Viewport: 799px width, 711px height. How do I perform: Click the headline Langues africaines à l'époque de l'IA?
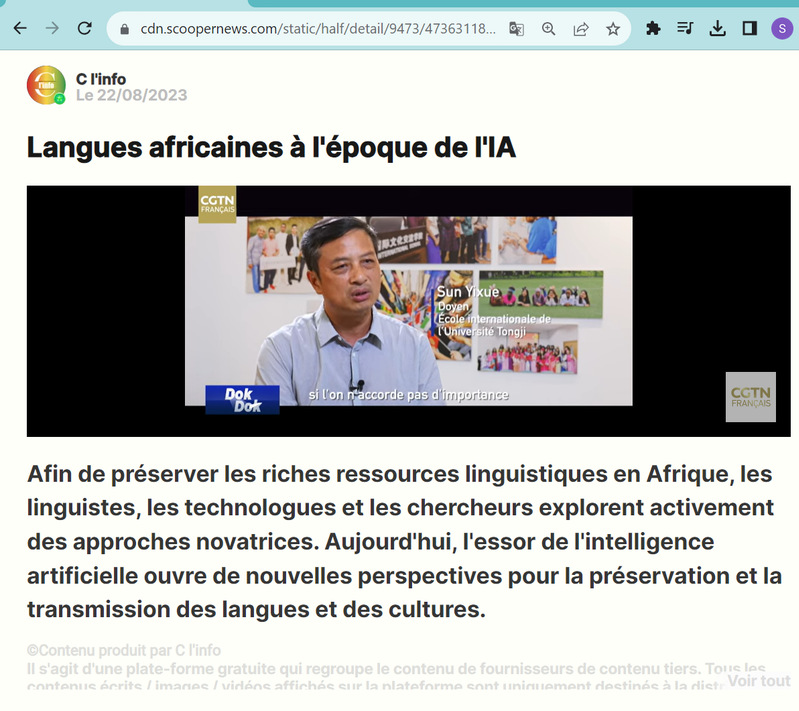[x=271, y=148]
